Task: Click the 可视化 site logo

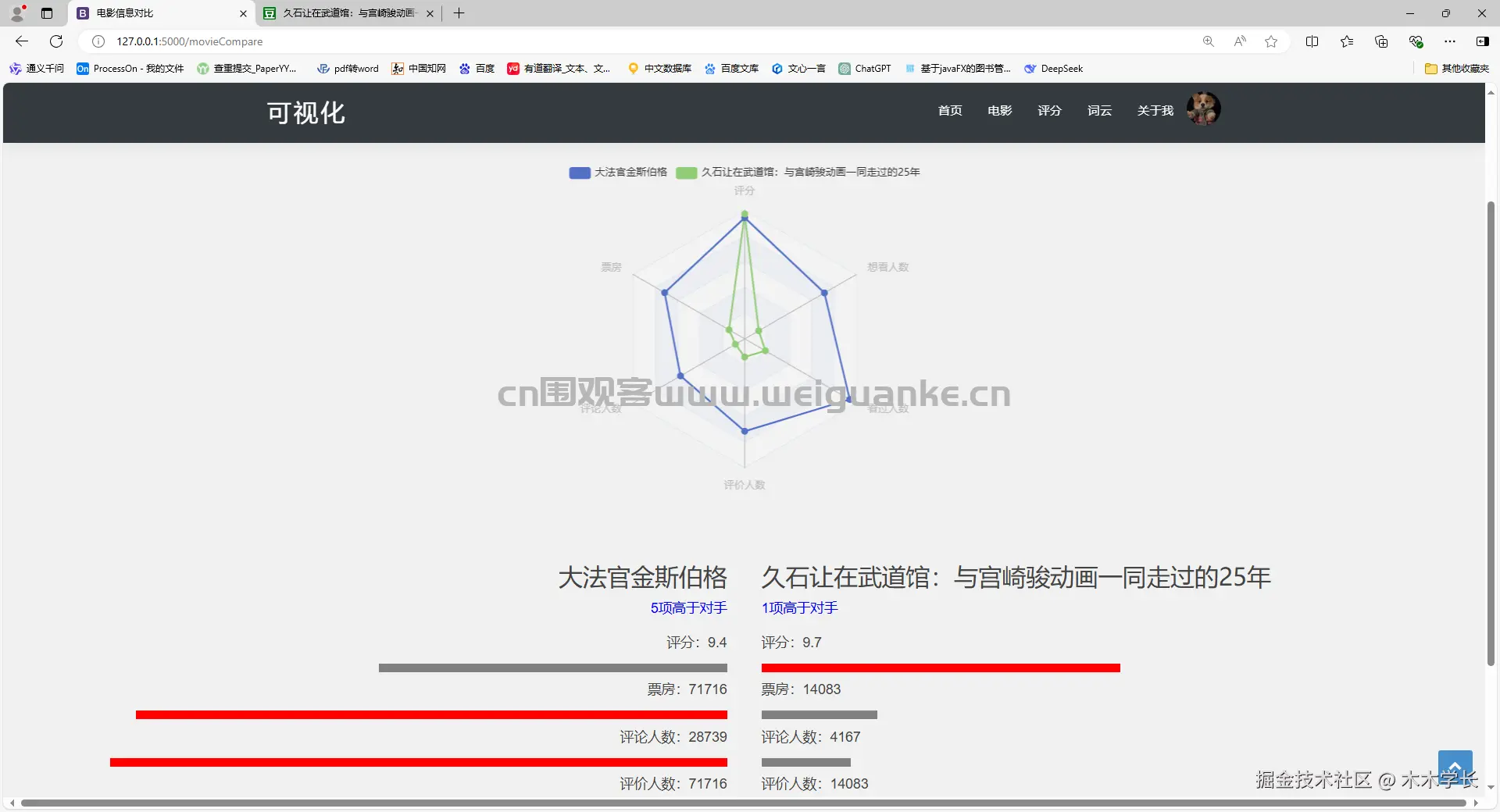Action: 305,112
